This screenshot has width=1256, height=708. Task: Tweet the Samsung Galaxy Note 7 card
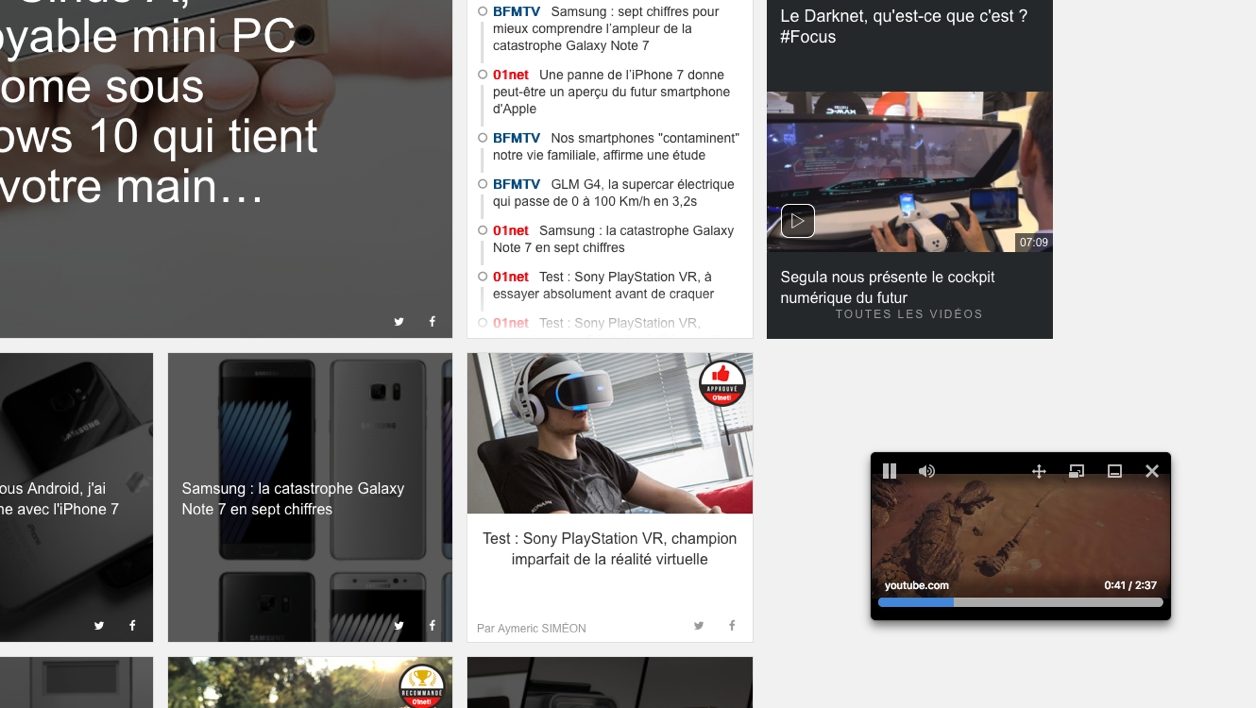click(x=399, y=625)
